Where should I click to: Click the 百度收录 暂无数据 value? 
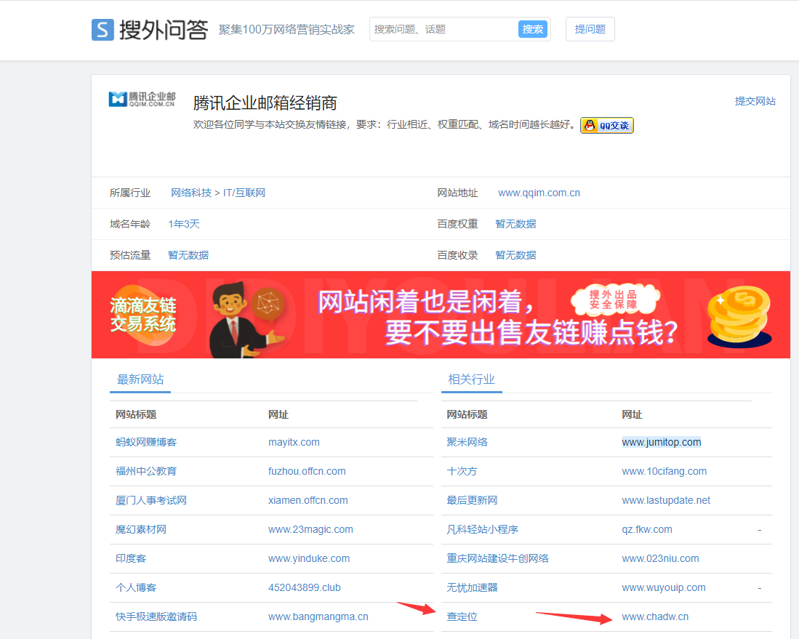[x=516, y=255]
